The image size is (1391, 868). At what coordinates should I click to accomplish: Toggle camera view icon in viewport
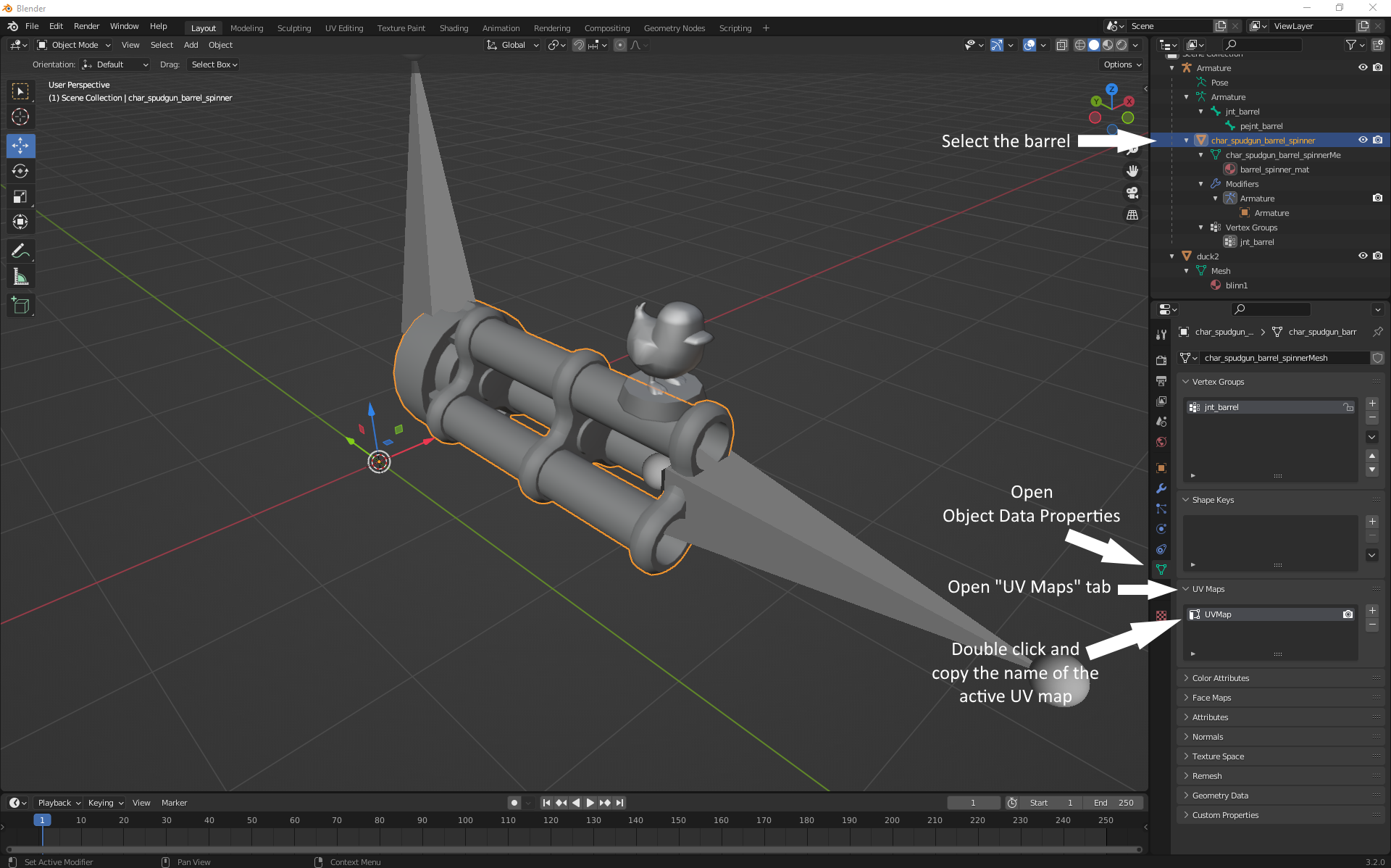click(1132, 193)
